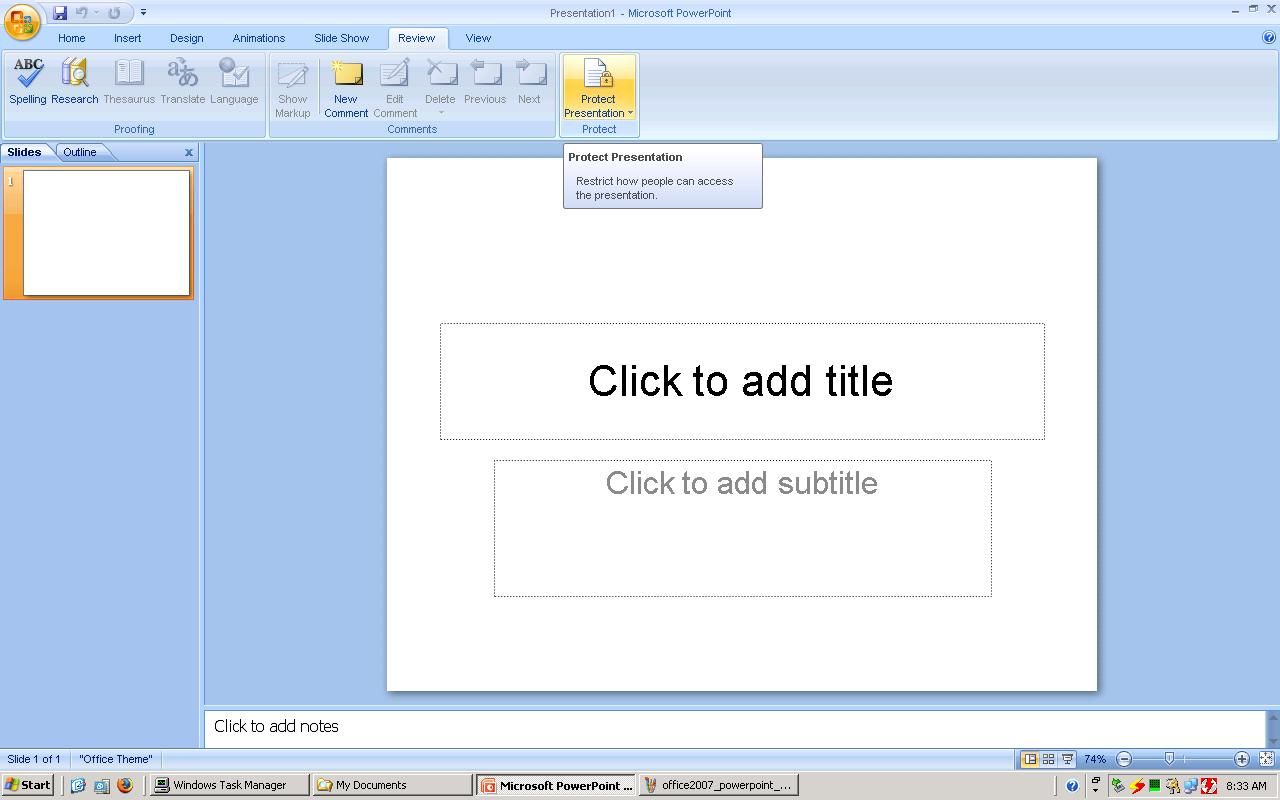Select the Slide Show ribbon tab
Screen dimensions: 1280x800
(x=341, y=38)
